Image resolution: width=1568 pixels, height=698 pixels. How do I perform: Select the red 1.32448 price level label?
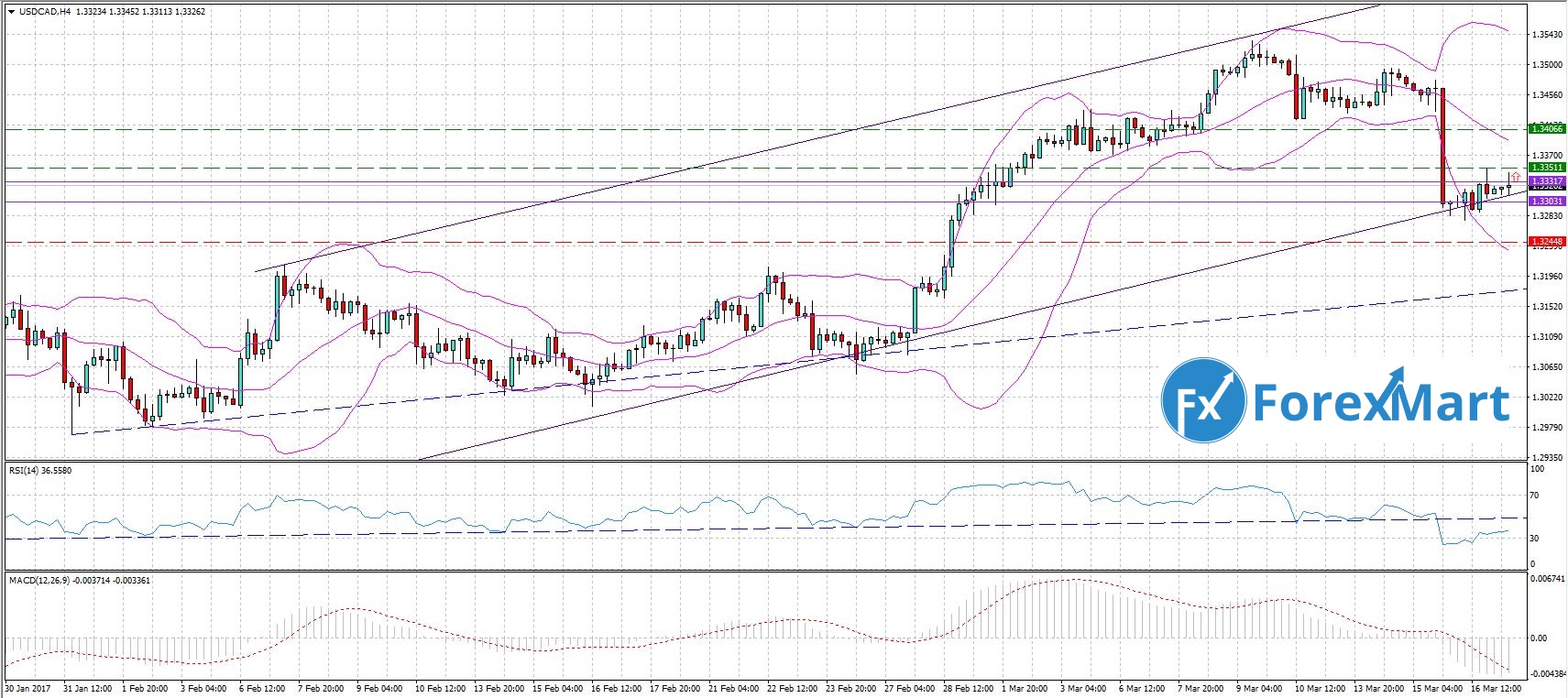[x=1547, y=242]
